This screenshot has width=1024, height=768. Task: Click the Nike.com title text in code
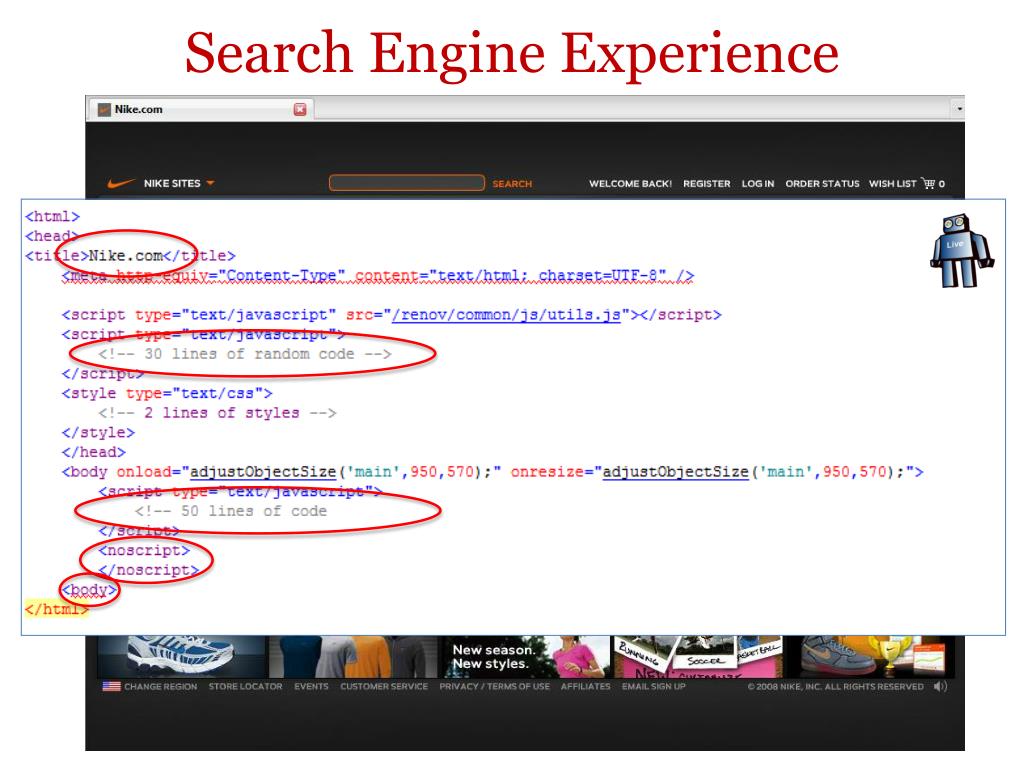coord(125,256)
